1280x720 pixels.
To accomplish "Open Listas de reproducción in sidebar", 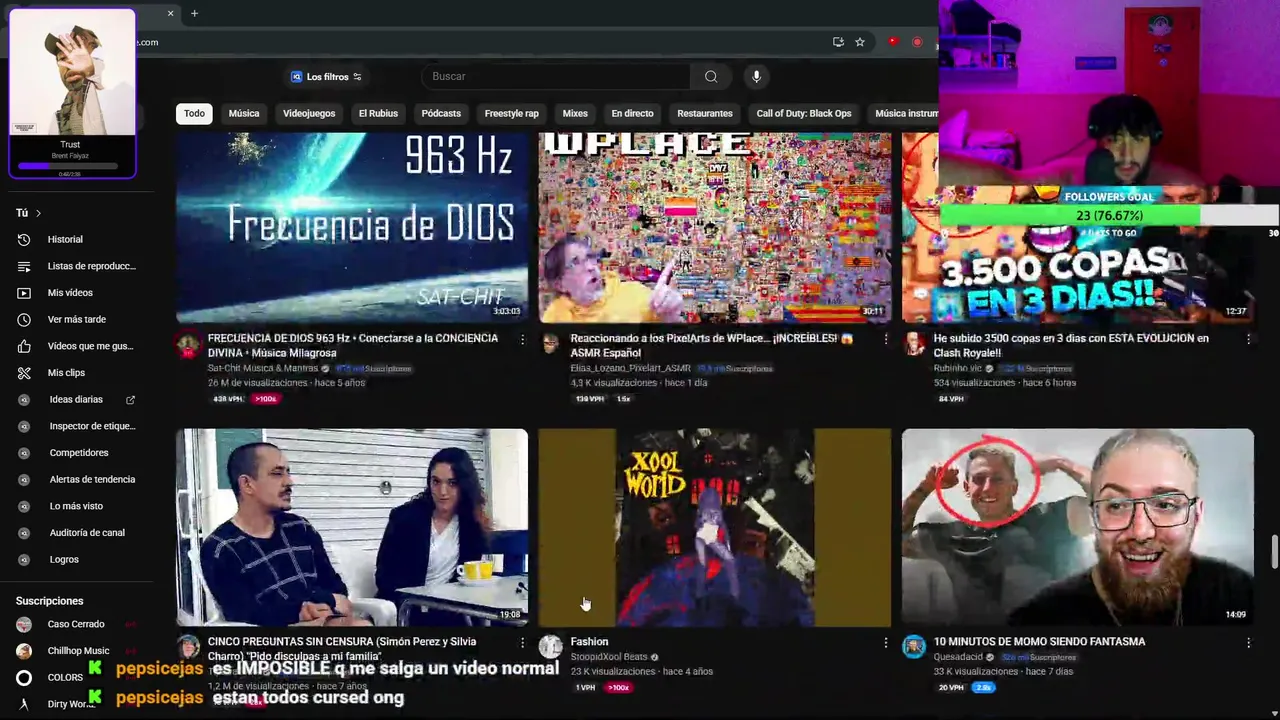I will (x=91, y=266).
